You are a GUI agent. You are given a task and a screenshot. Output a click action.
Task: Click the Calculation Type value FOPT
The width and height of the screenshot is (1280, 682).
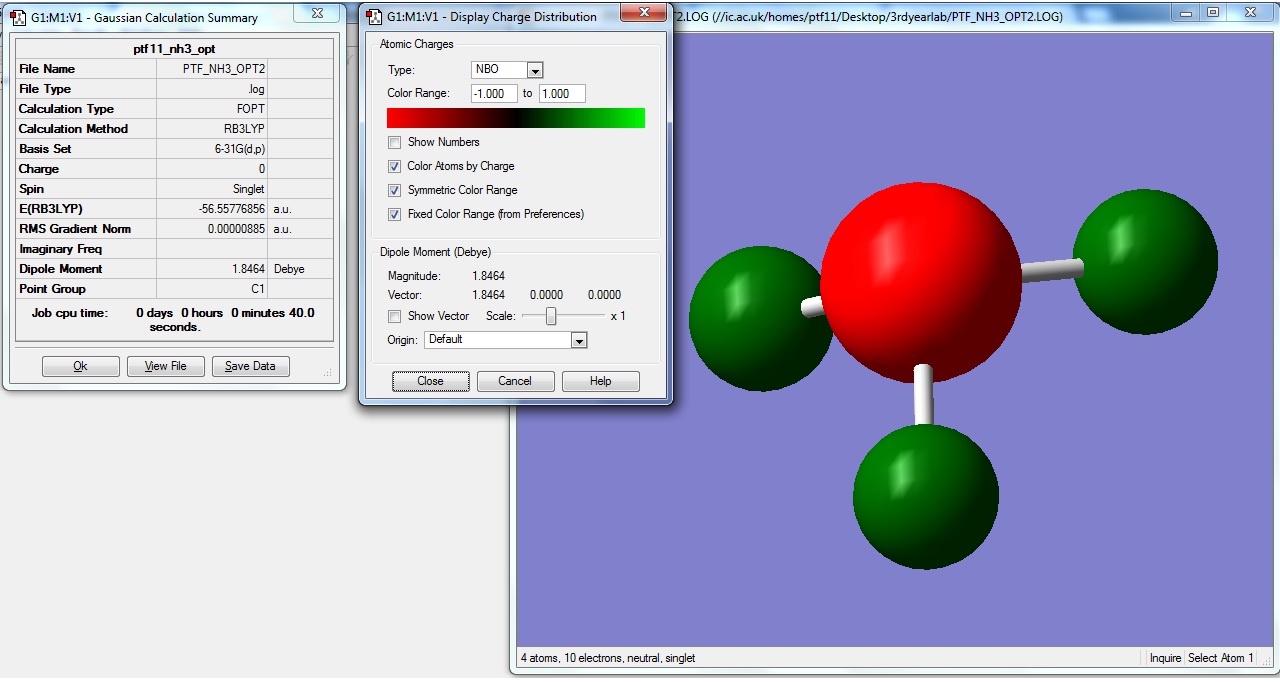(251, 109)
